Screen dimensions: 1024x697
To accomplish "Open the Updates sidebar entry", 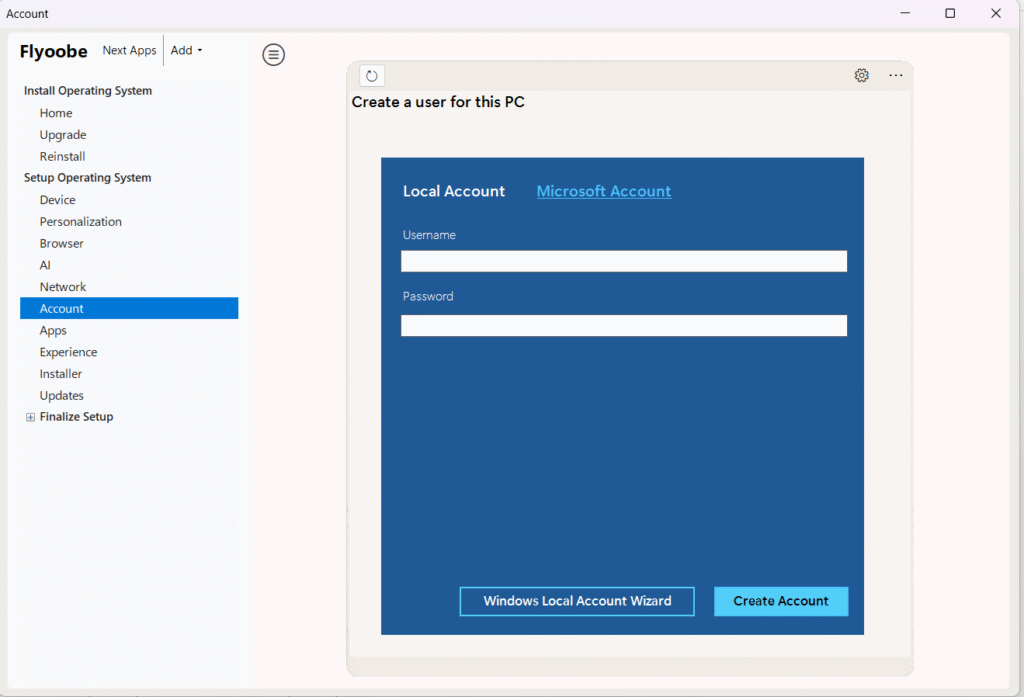I will (62, 396).
